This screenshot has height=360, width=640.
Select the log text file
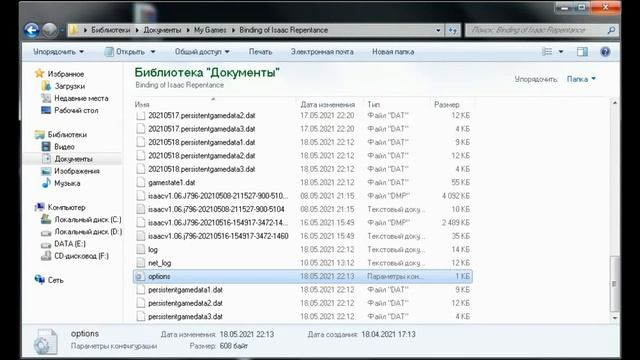(302, 249)
